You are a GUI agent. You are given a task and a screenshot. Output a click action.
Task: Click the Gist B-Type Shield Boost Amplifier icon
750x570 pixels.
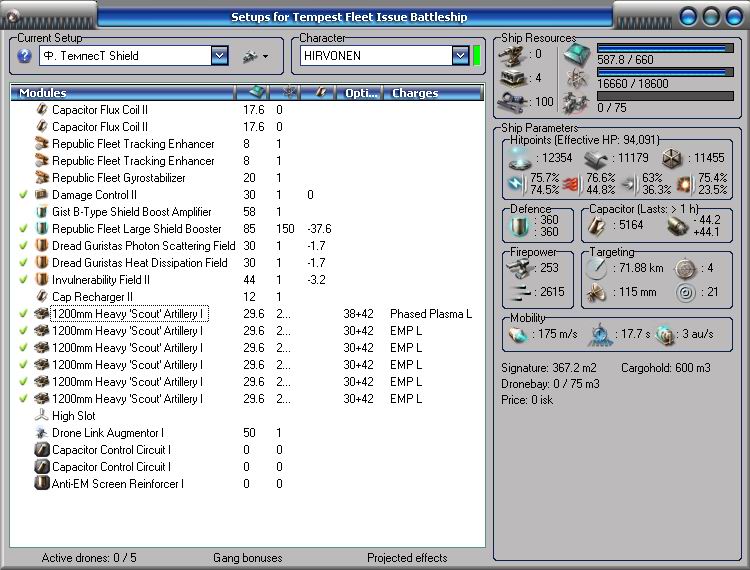(x=42, y=212)
